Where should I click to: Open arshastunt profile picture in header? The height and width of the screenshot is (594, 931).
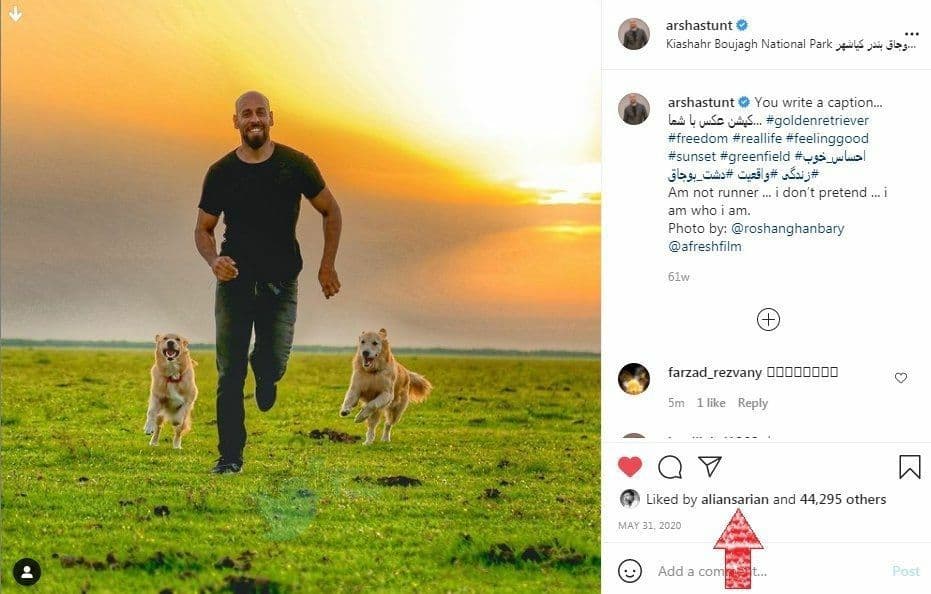pos(634,34)
